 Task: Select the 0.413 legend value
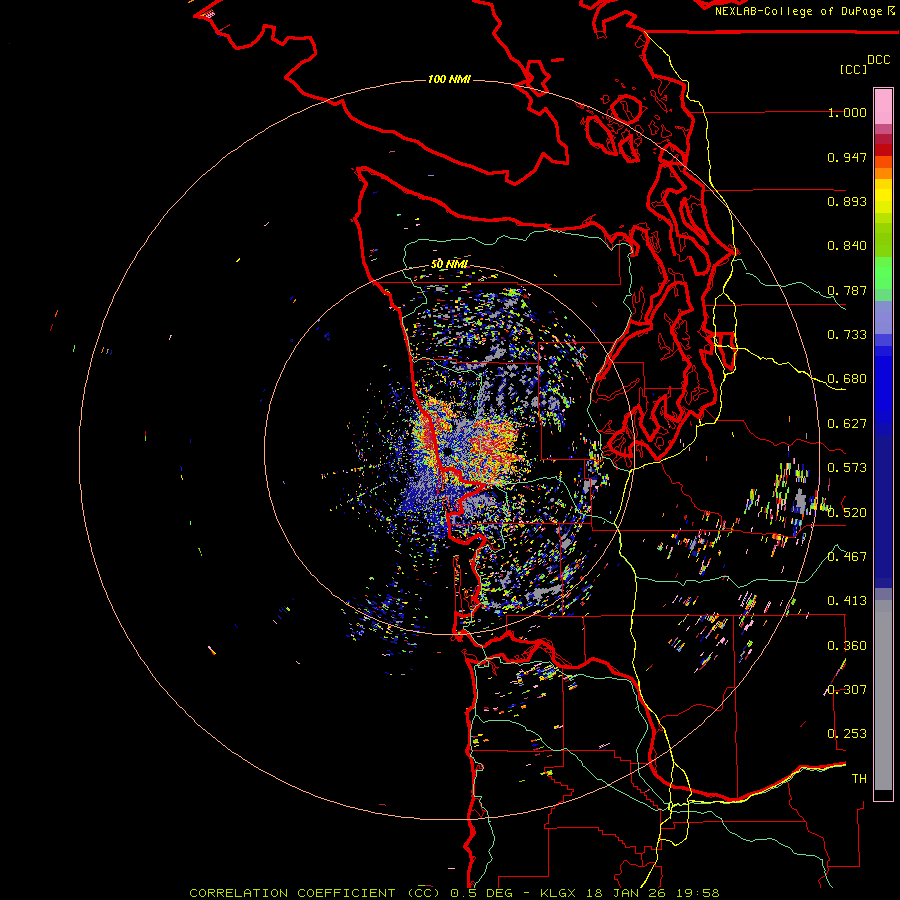[847, 601]
